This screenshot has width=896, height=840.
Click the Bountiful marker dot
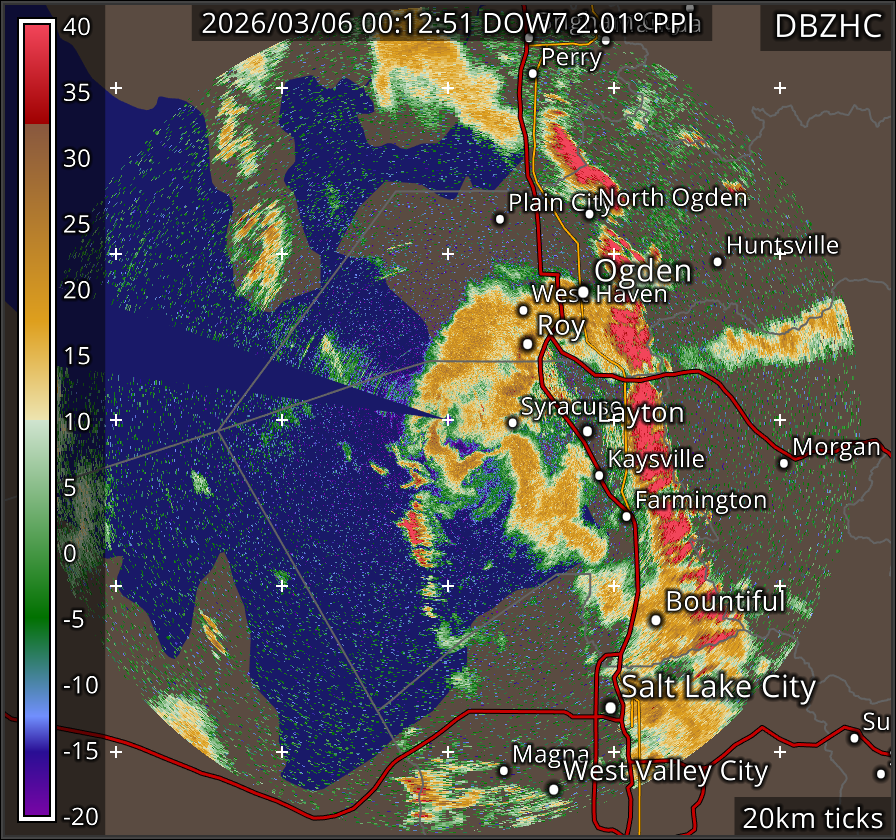point(656,620)
